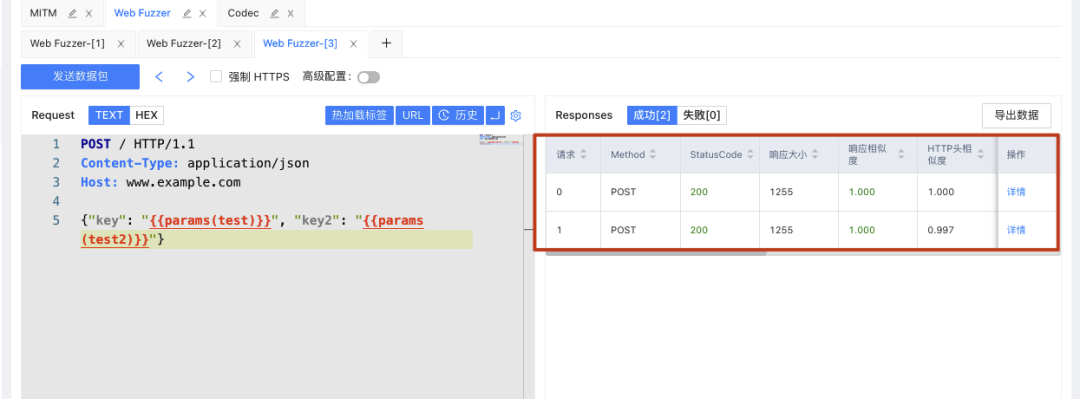This screenshot has width=1080, height=399.
Task: Open 详情 for request row 0
Action: (1016, 192)
